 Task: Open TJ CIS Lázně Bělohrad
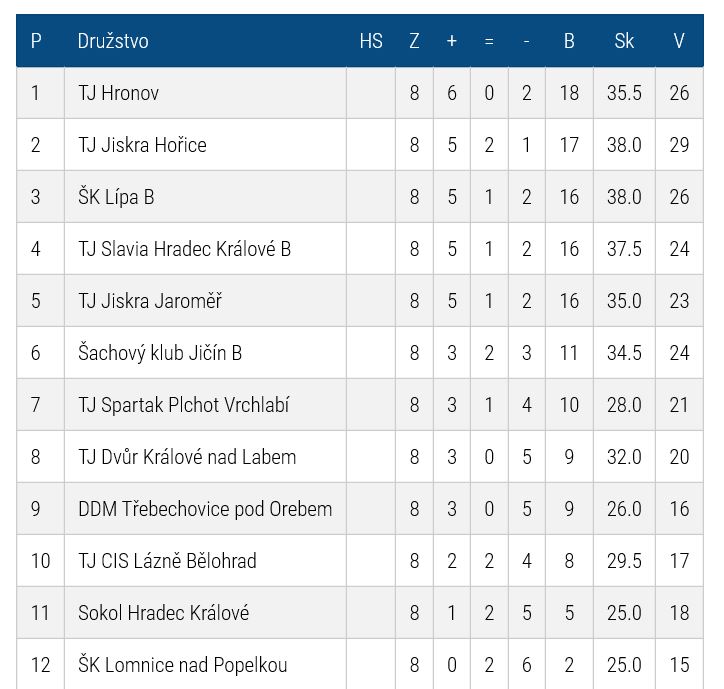pos(167,561)
